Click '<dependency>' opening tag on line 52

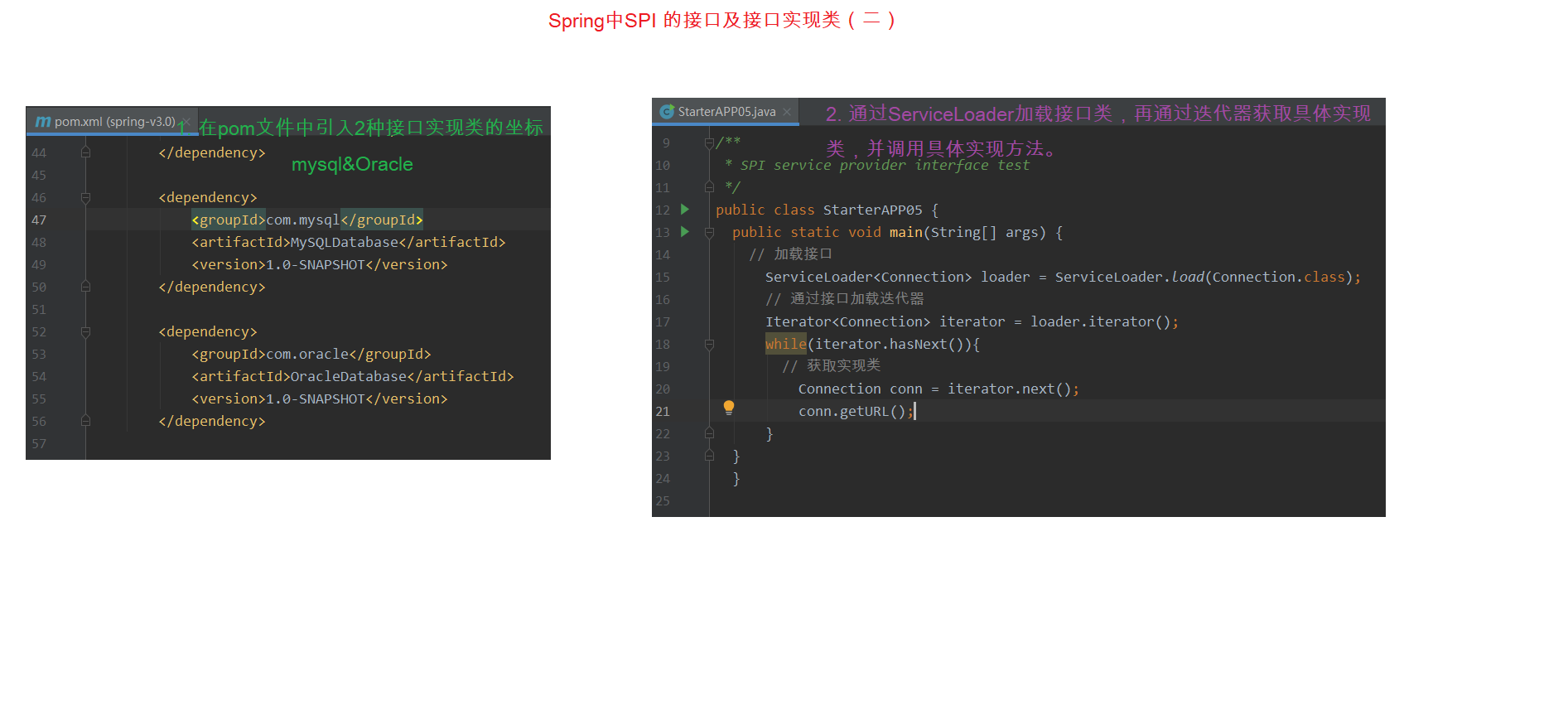click(x=208, y=331)
